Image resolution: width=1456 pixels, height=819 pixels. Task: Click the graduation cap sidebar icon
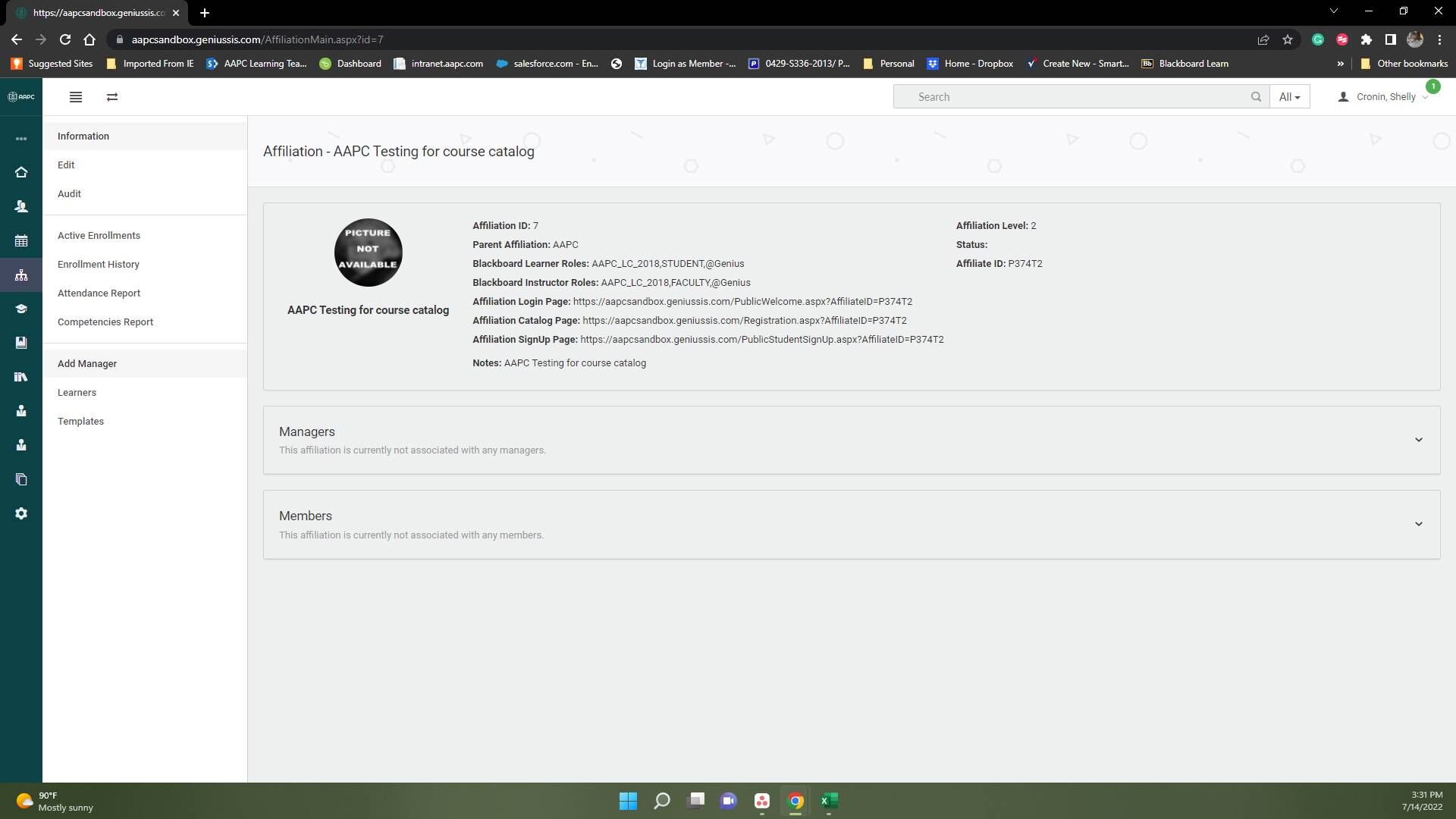point(21,309)
